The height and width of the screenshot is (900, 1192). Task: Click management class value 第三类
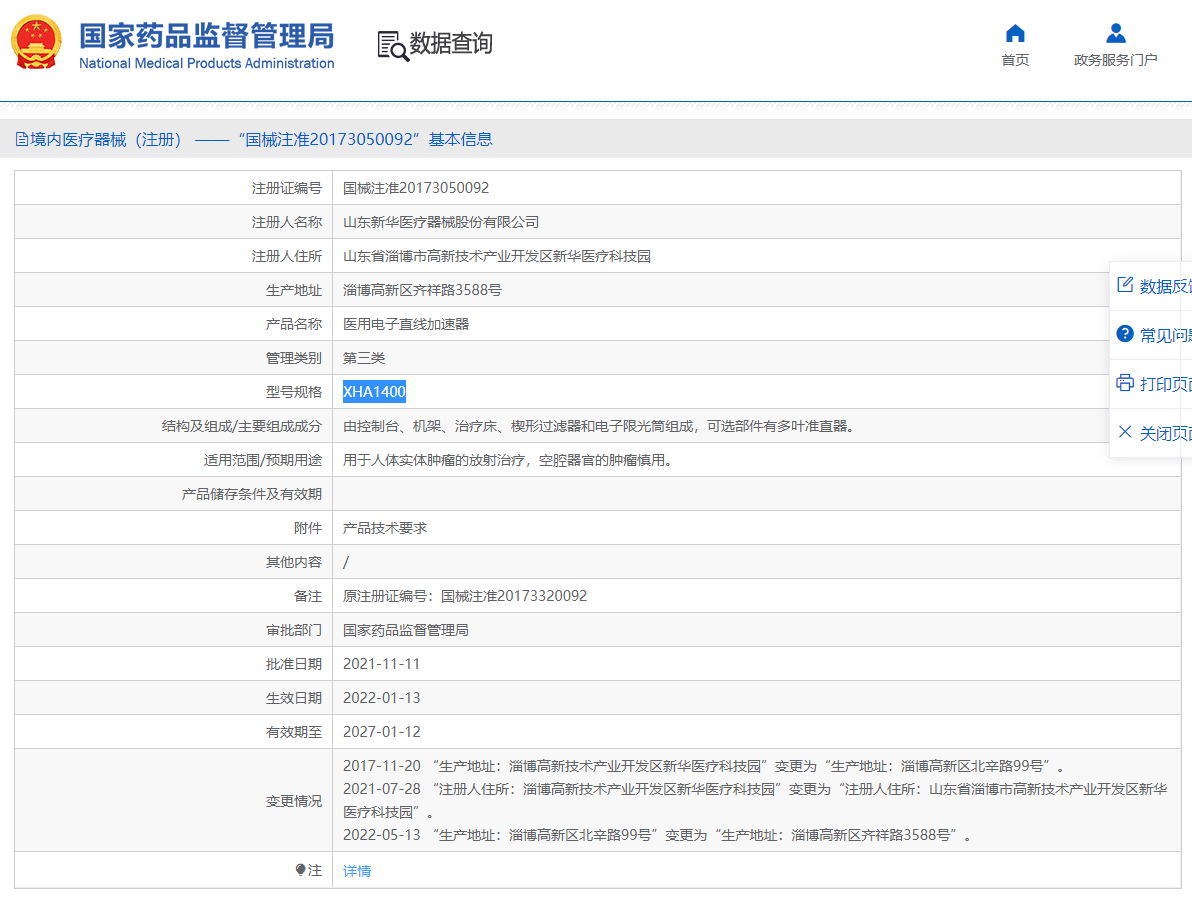coord(363,358)
